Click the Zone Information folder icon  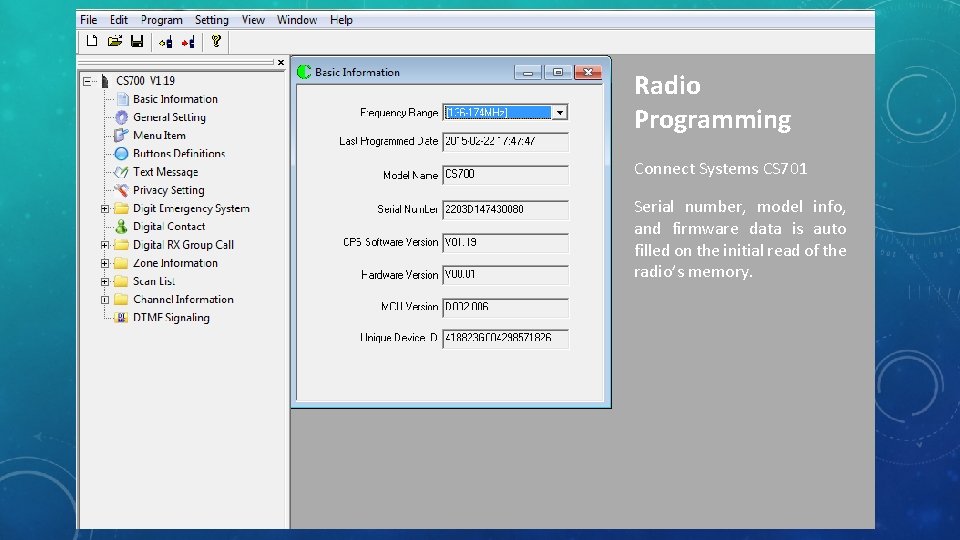(122, 263)
